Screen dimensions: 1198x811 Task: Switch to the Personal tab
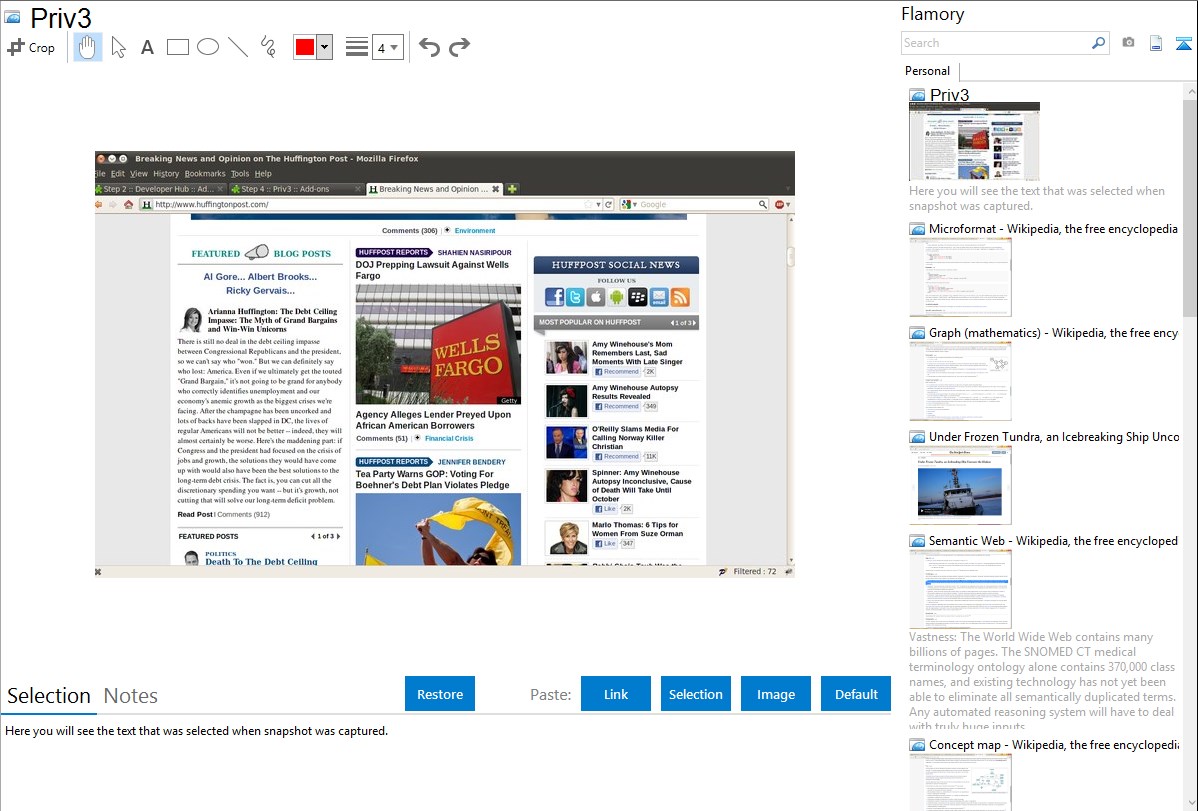click(928, 71)
